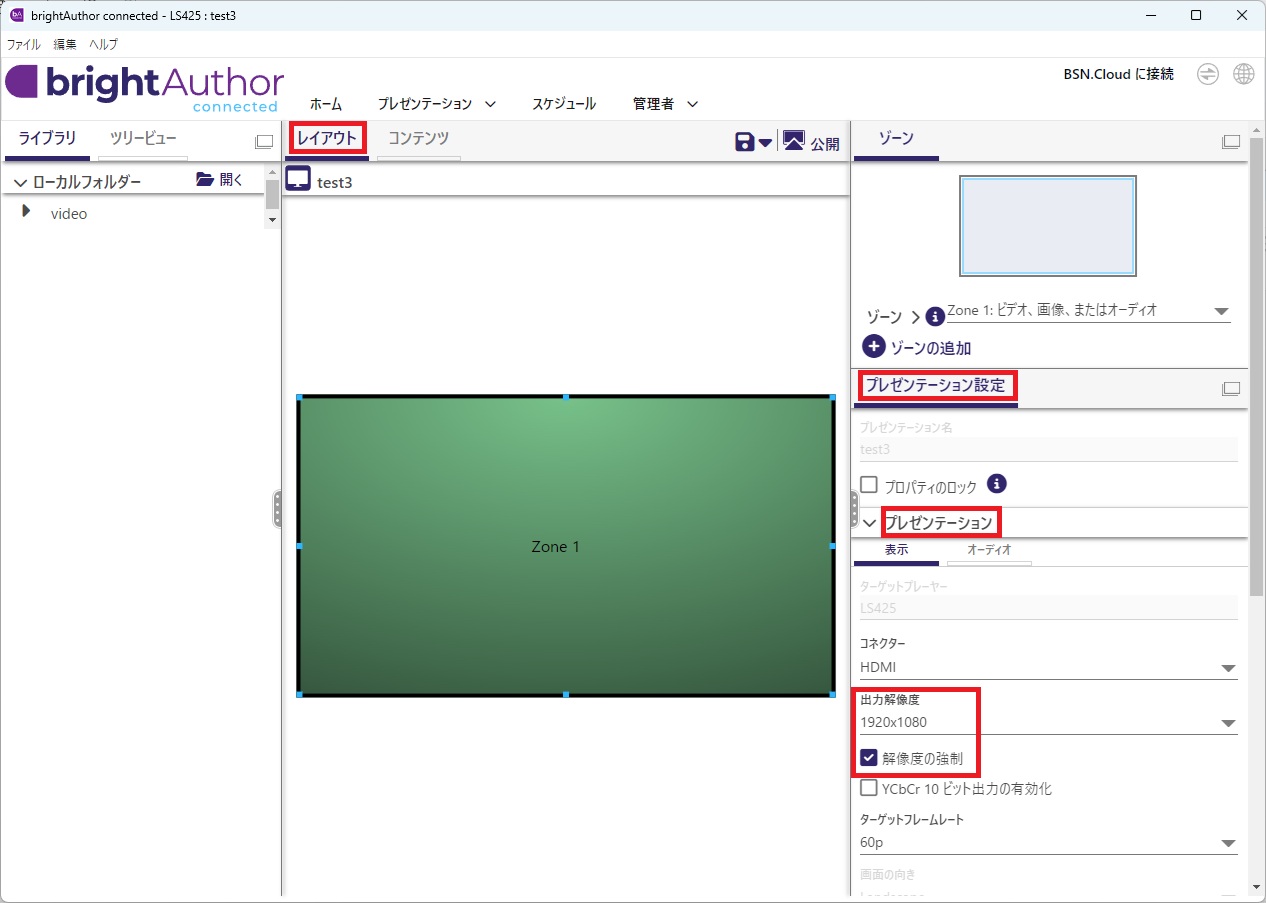
Task: Enable YCbCr 10-bit output checkbox
Action: 869,788
